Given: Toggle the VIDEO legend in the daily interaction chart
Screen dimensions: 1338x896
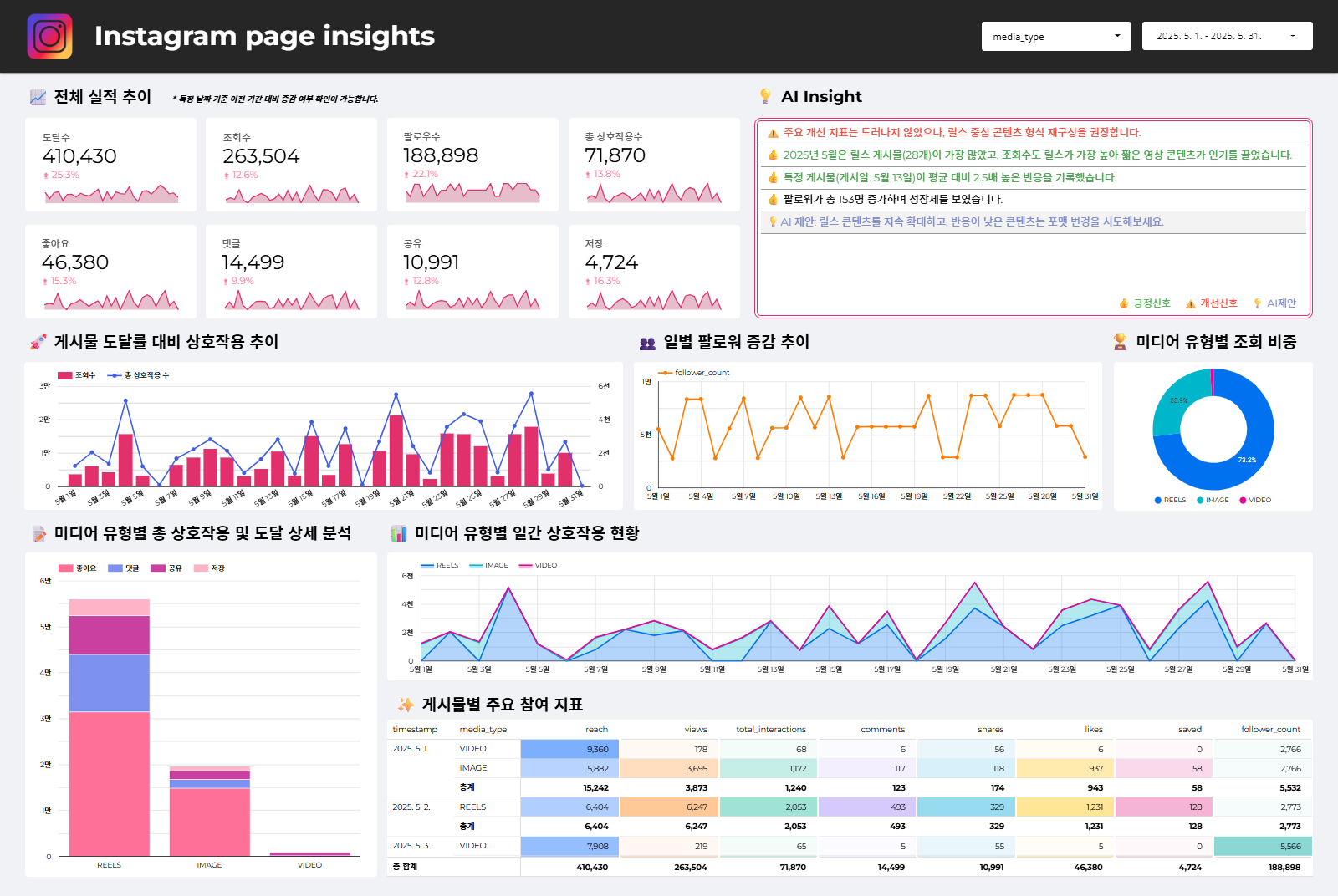Looking at the screenshot, I should 539,565.
